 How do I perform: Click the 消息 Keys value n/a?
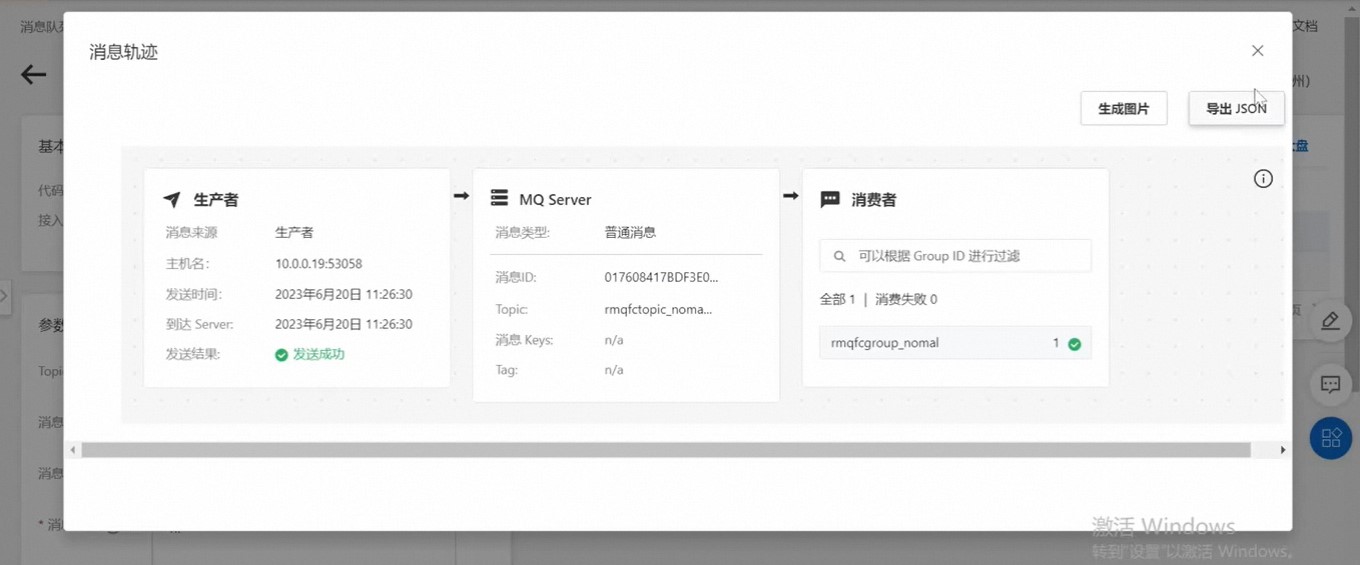tap(614, 340)
